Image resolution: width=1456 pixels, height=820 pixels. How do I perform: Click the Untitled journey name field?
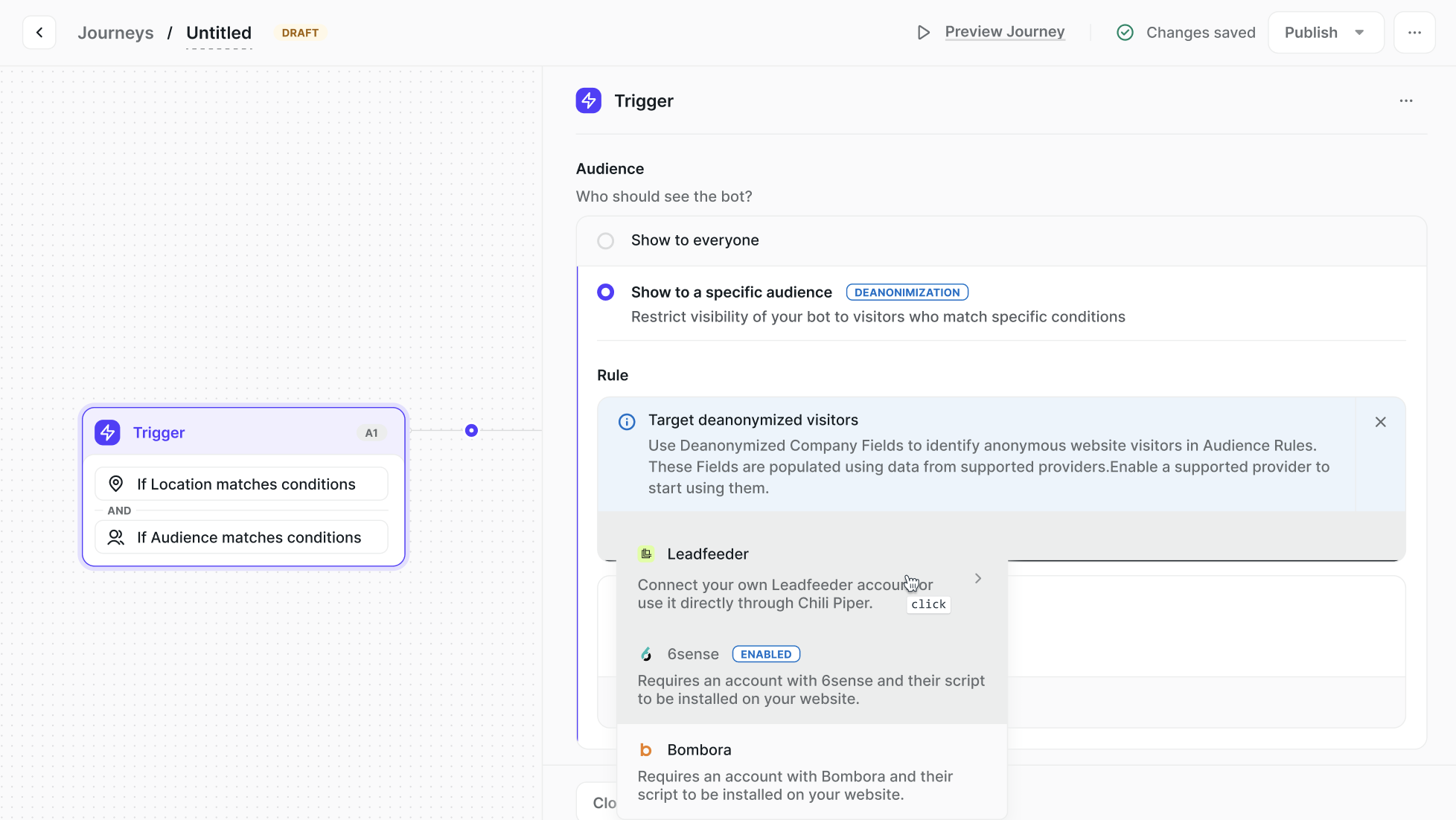tap(219, 33)
